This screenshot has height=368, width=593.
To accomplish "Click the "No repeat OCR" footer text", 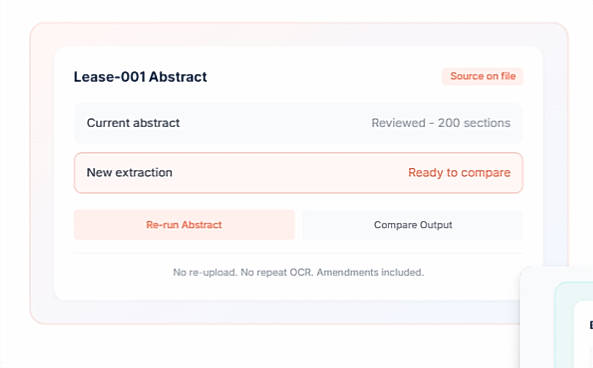I will pyautogui.click(x=277, y=272).
